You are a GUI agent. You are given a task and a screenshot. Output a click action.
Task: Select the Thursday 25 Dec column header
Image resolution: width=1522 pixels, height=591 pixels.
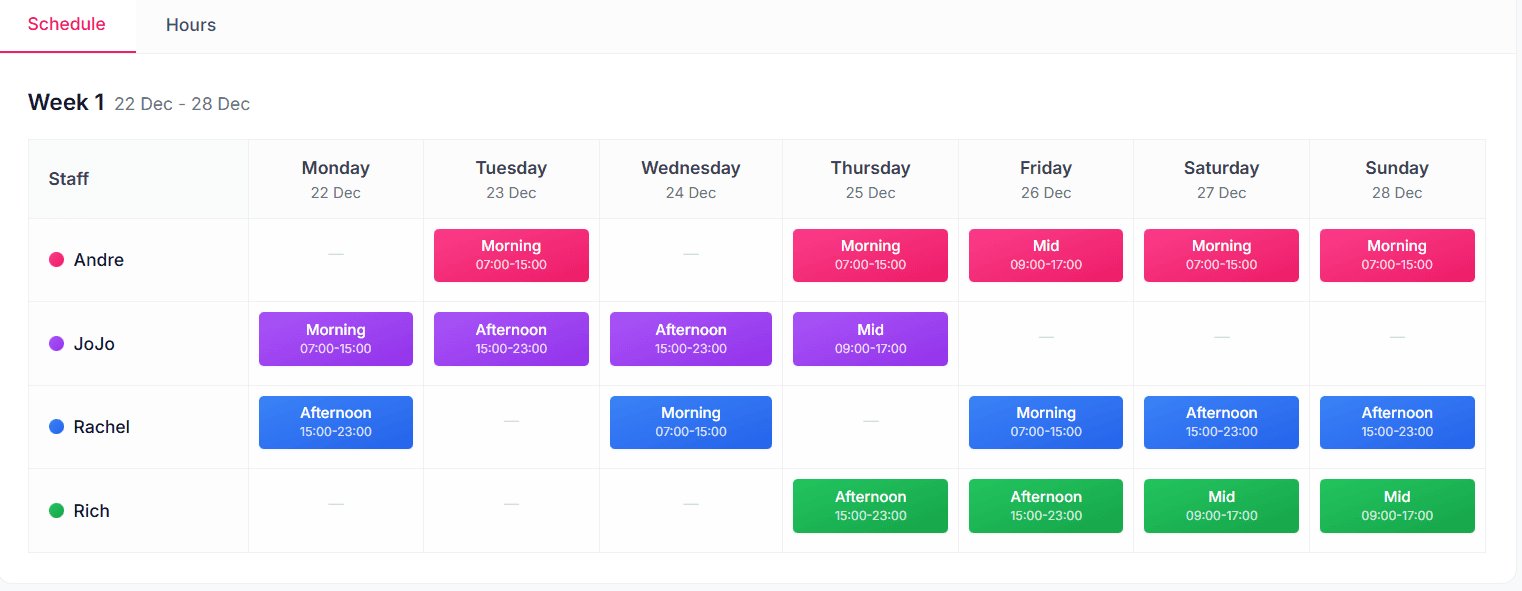pyautogui.click(x=870, y=179)
